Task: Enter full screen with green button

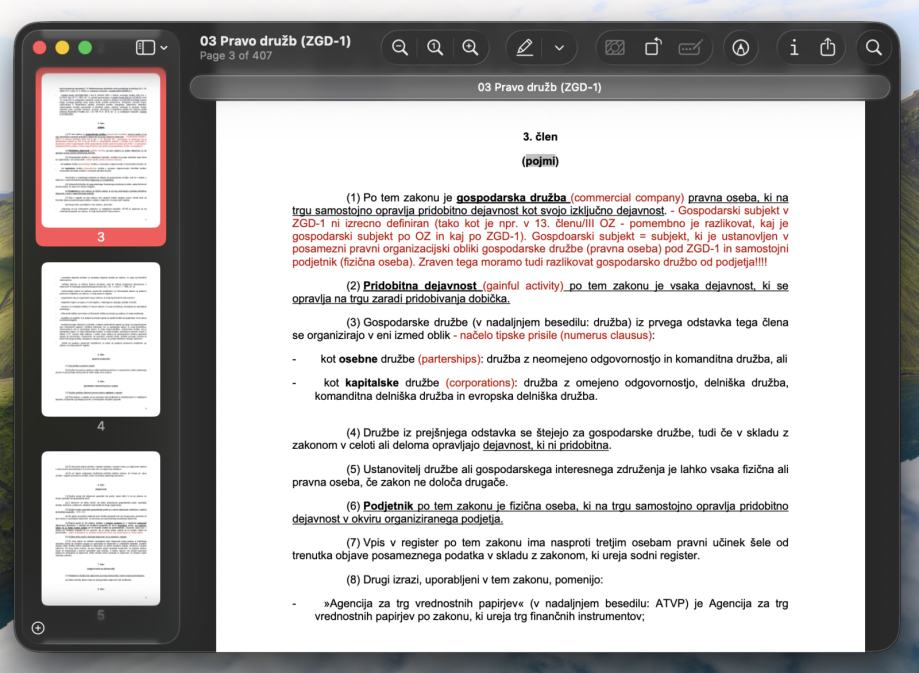Action: click(85, 47)
